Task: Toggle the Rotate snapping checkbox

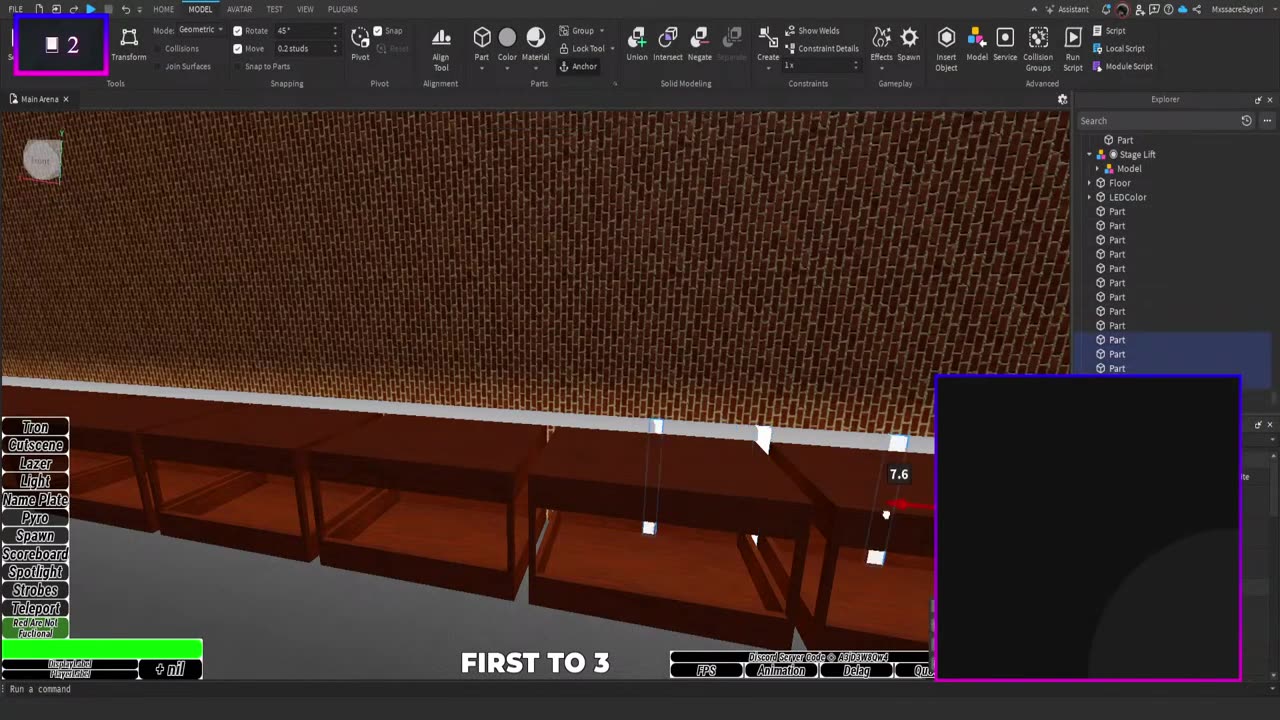Action: pyautogui.click(x=237, y=31)
